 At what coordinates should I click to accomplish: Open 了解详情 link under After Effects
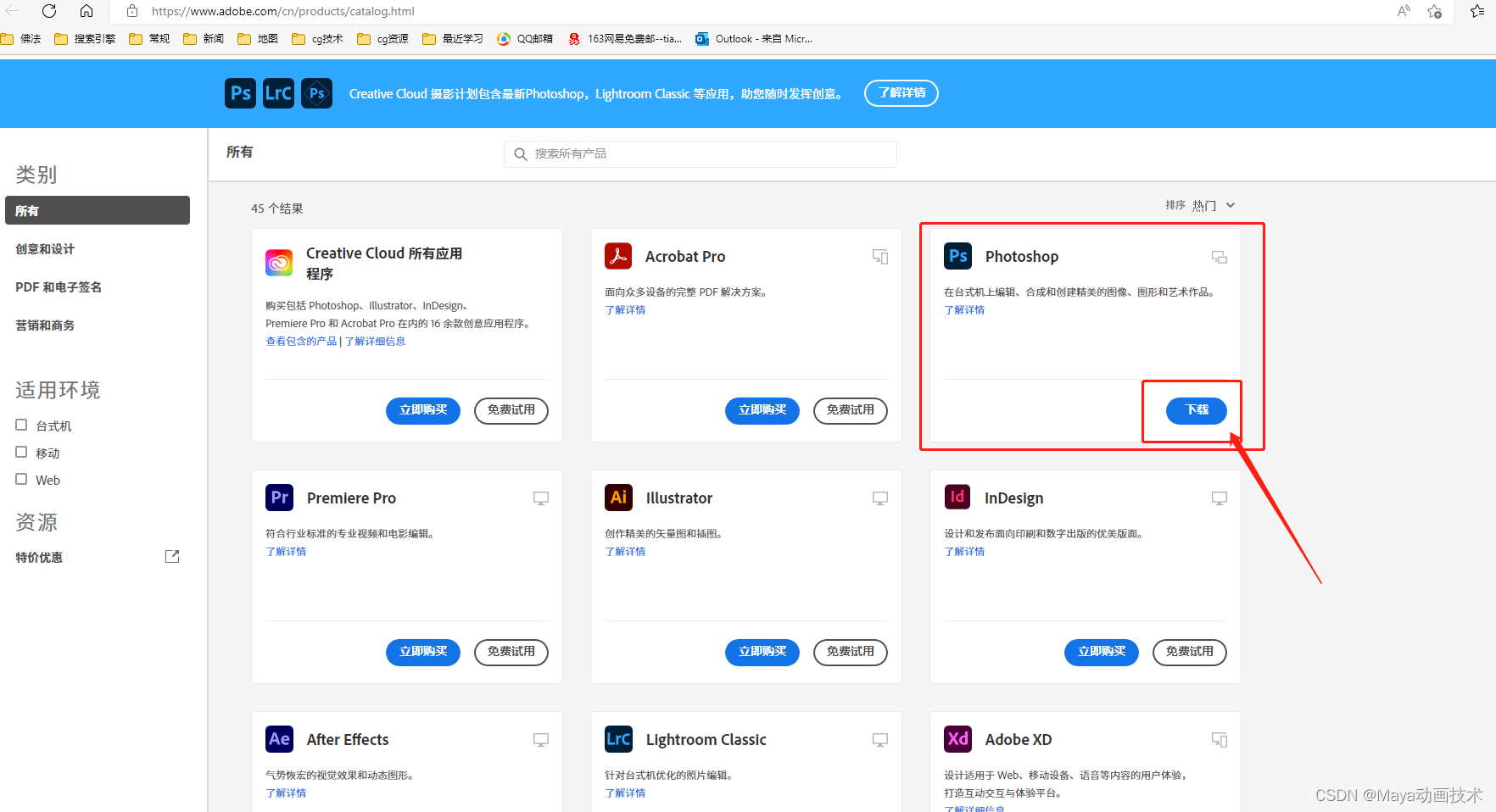pyautogui.click(x=286, y=793)
